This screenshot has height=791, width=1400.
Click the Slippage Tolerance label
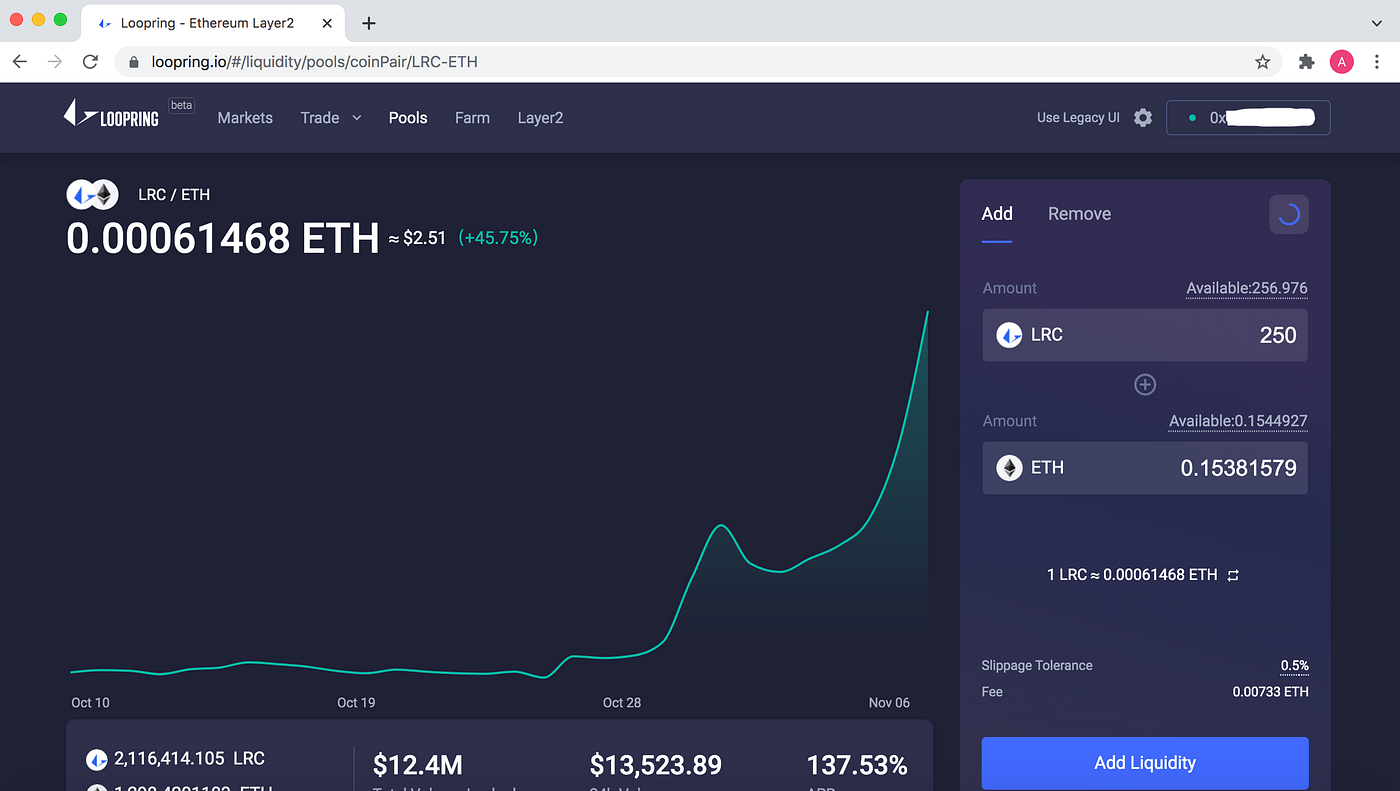(x=1037, y=666)
